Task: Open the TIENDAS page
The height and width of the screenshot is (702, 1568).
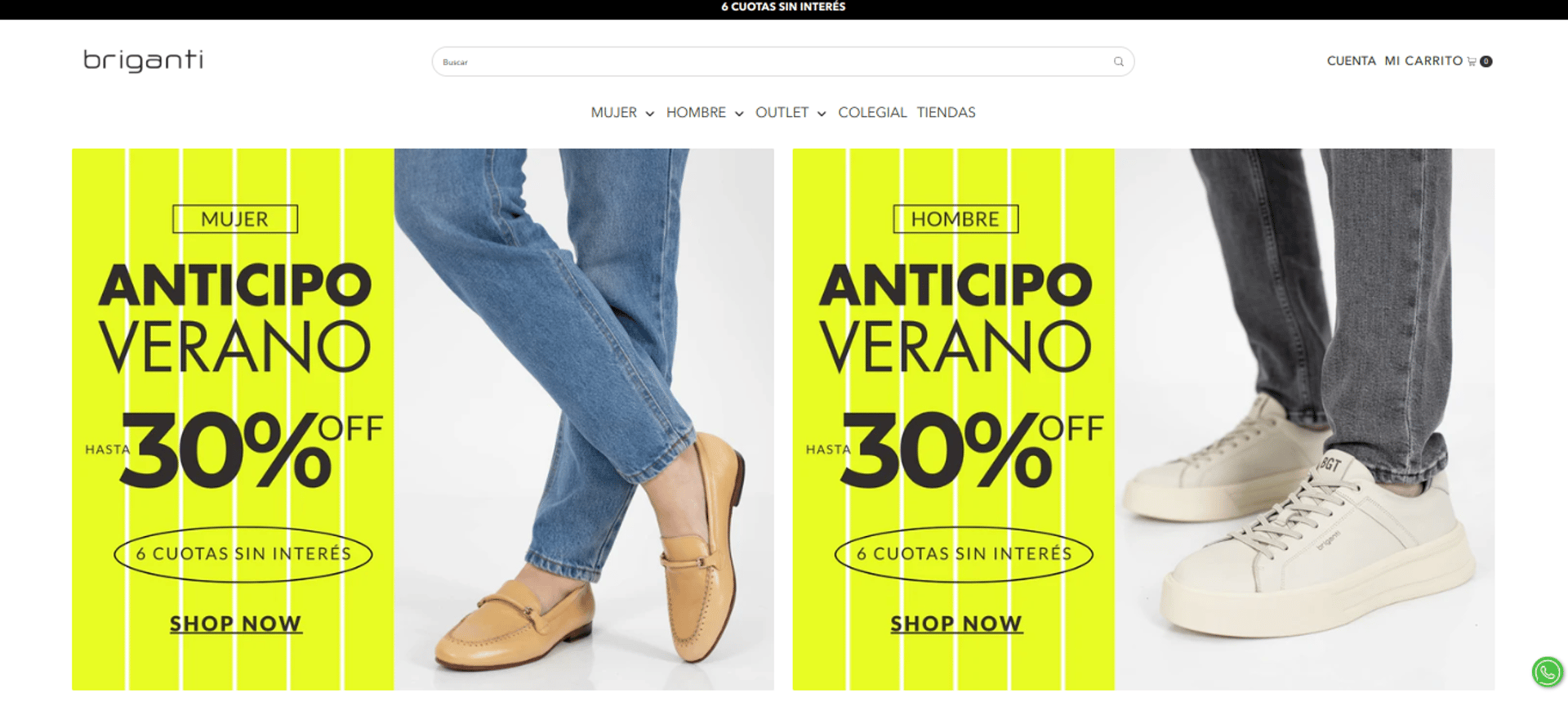Action: coord(946,113)
